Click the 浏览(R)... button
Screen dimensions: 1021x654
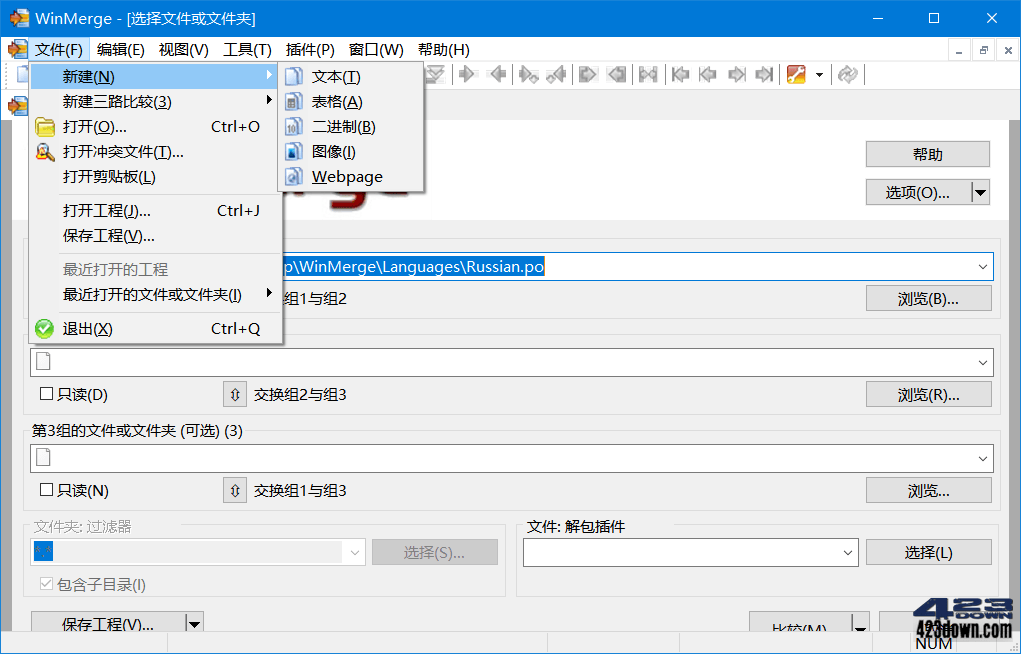click(x=927, y=393)
